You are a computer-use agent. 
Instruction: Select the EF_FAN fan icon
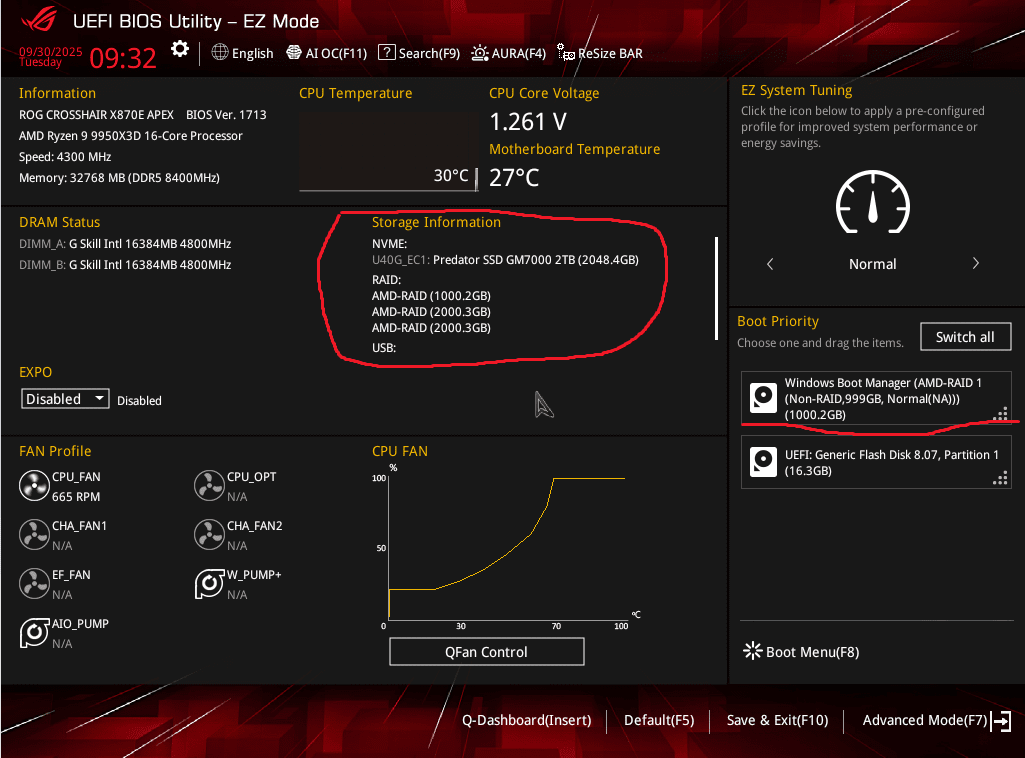pyautogui.click(x=34, y=584)
